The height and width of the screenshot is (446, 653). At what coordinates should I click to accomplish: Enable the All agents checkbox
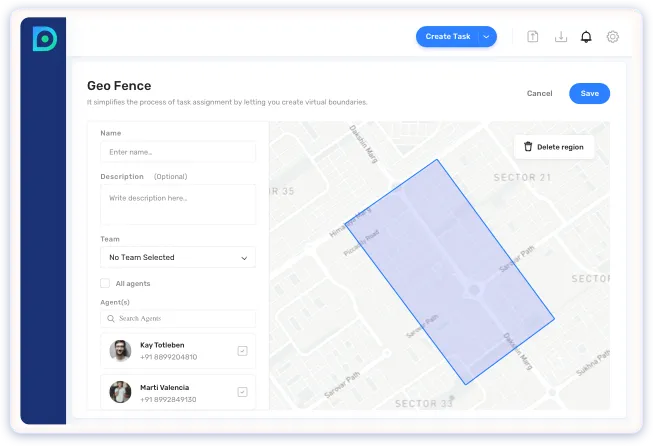point(105,284)
